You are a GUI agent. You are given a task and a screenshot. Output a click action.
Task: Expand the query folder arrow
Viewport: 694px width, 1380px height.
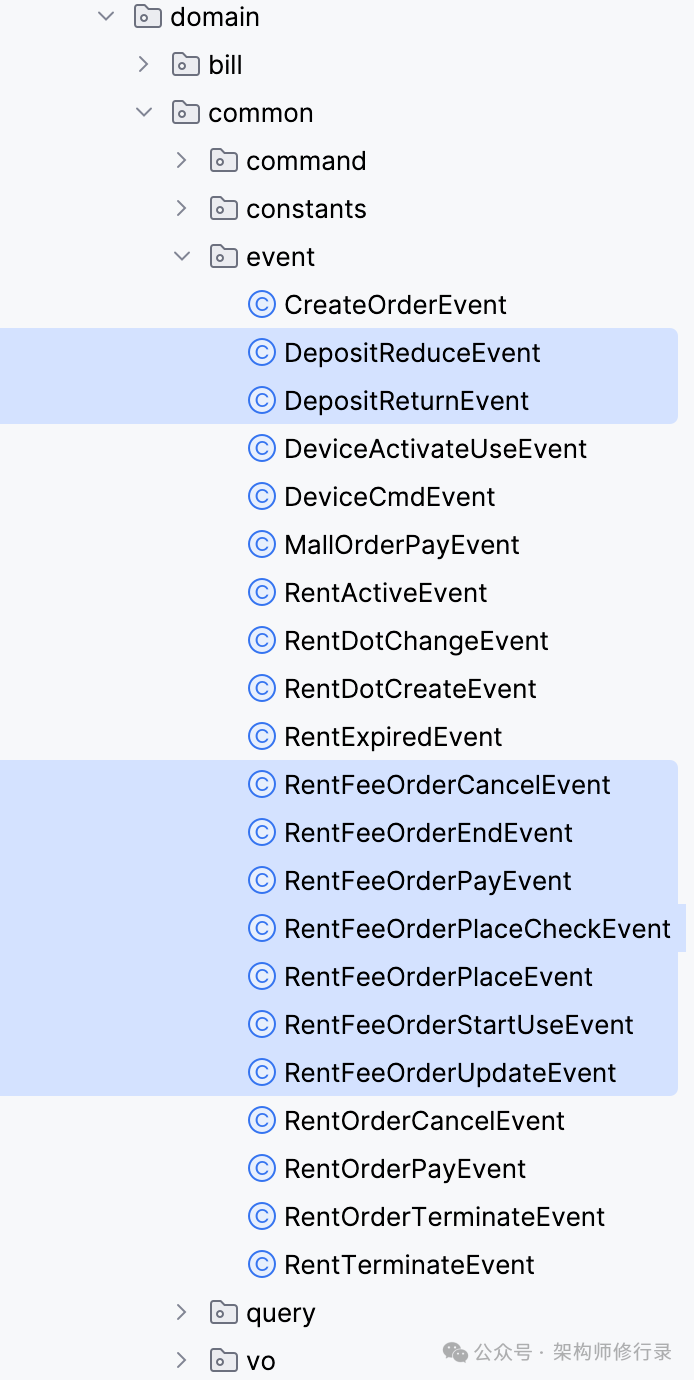[182, 1313]
